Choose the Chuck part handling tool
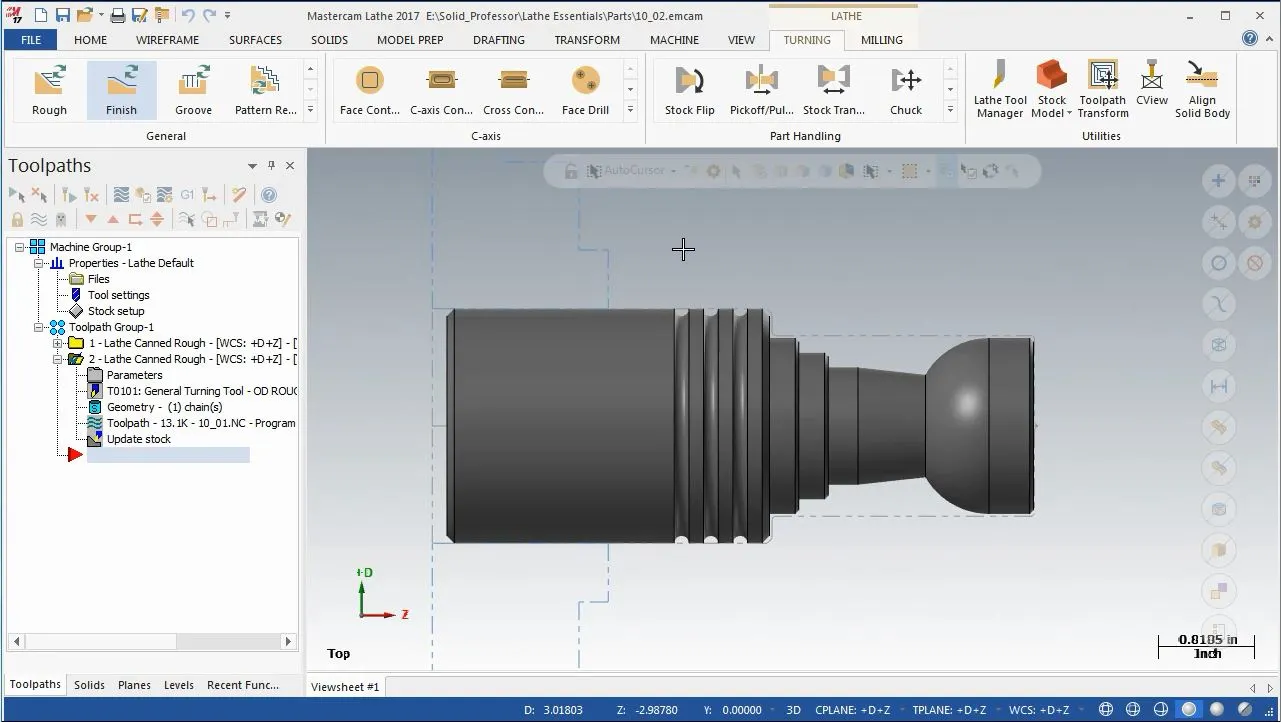 pos(906,89)
